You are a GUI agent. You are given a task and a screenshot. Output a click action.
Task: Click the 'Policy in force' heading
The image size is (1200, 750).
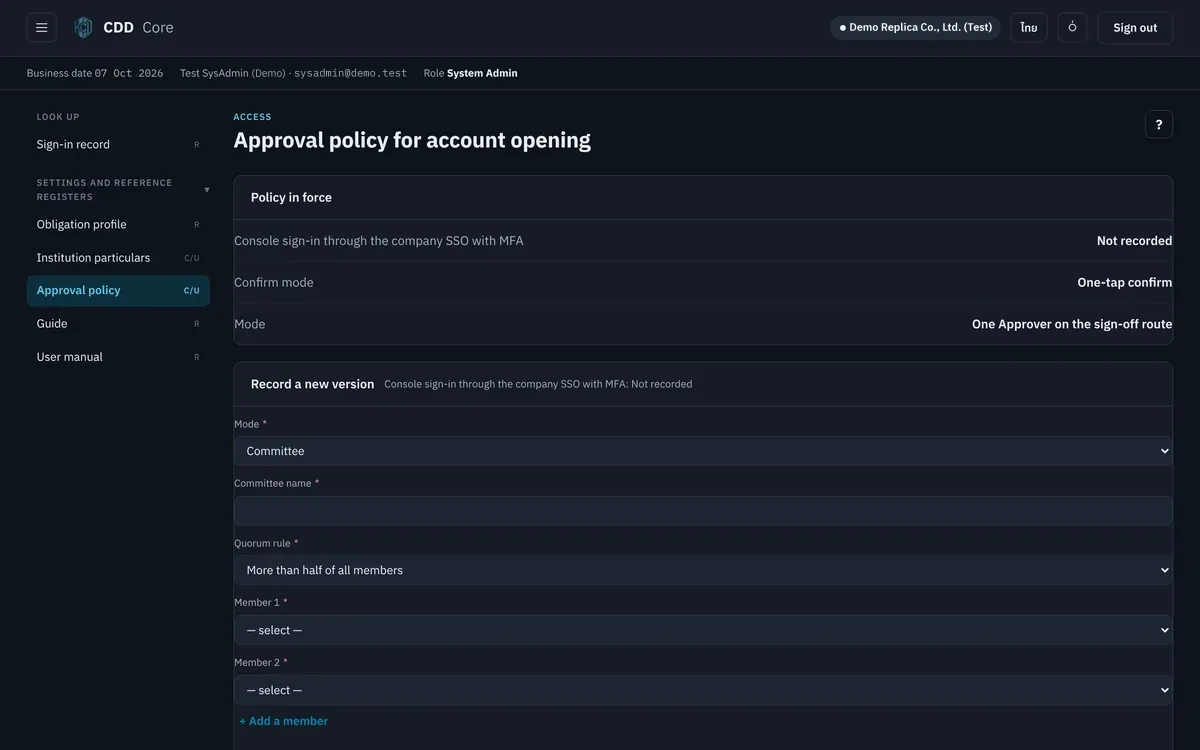291,197
